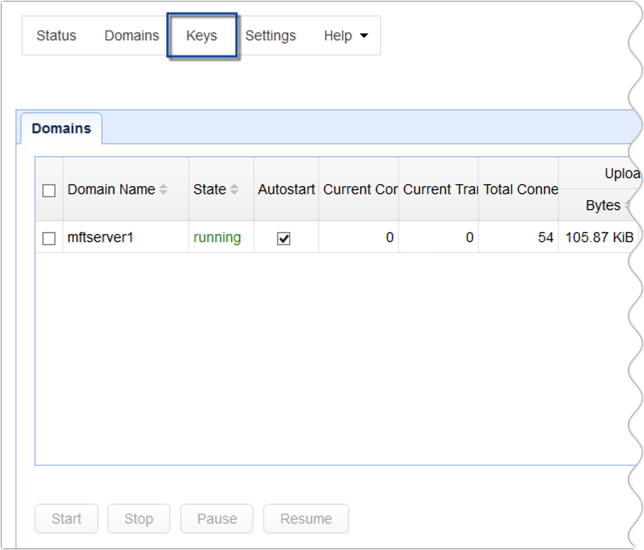This screenshot has width=644, height=550.
Task: Go to Domains in the top navigation
Action: (x=131, y=36)
